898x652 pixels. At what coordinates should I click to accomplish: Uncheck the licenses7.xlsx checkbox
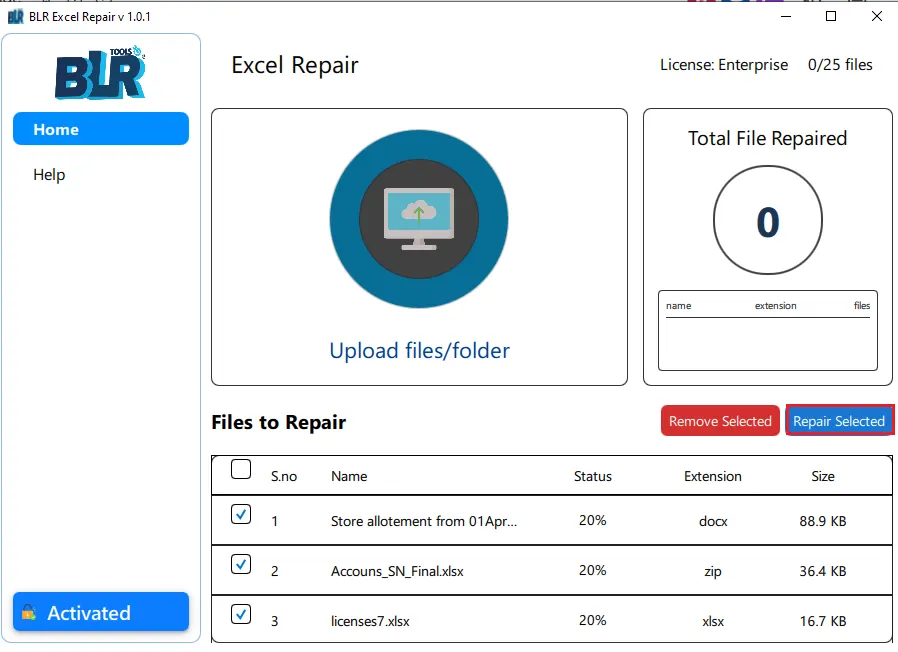240,614
